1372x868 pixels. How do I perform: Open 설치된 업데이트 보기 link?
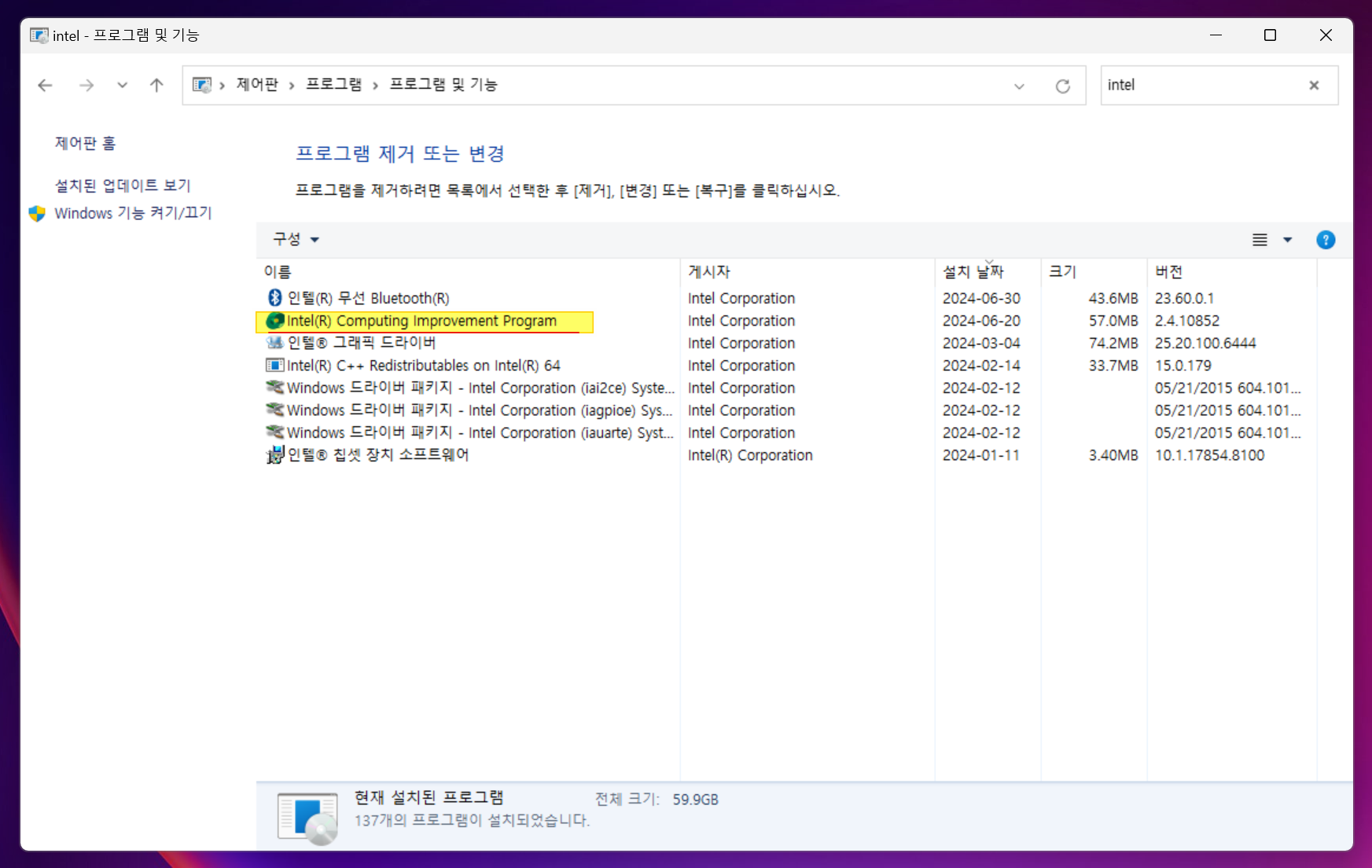pos(123,186)
